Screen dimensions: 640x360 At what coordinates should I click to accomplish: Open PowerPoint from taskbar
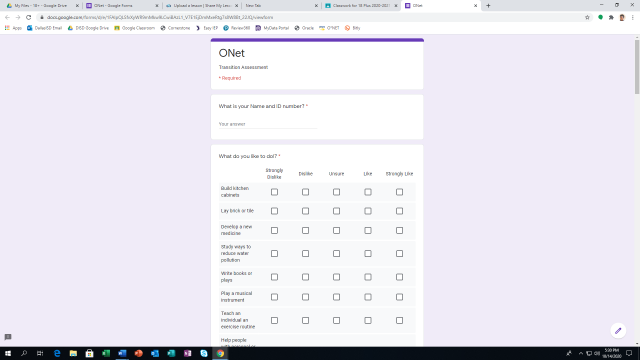point(138,353)
